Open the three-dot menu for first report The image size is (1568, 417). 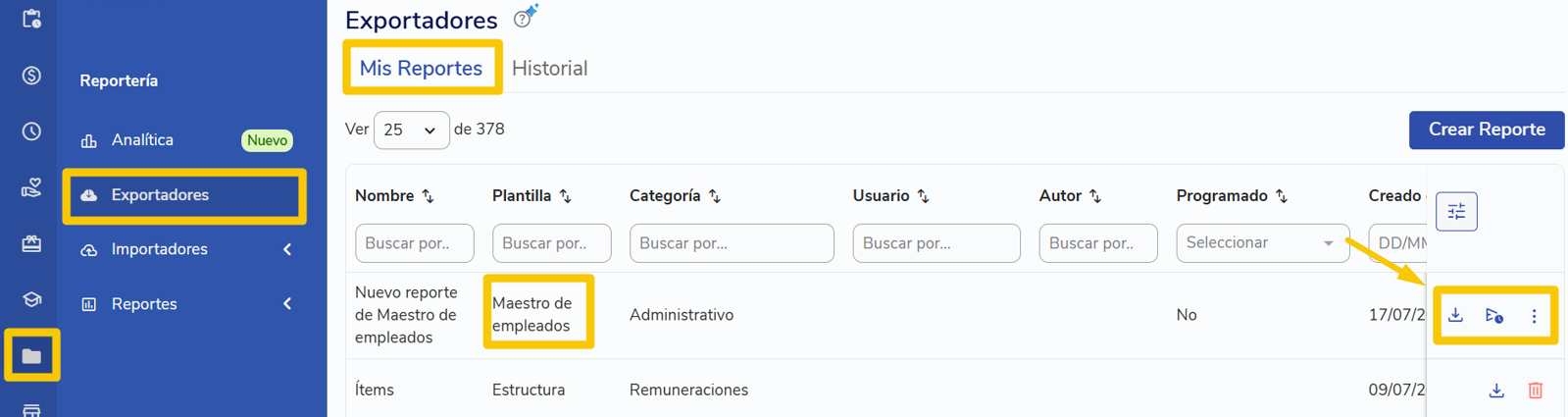pos(1535,316)
